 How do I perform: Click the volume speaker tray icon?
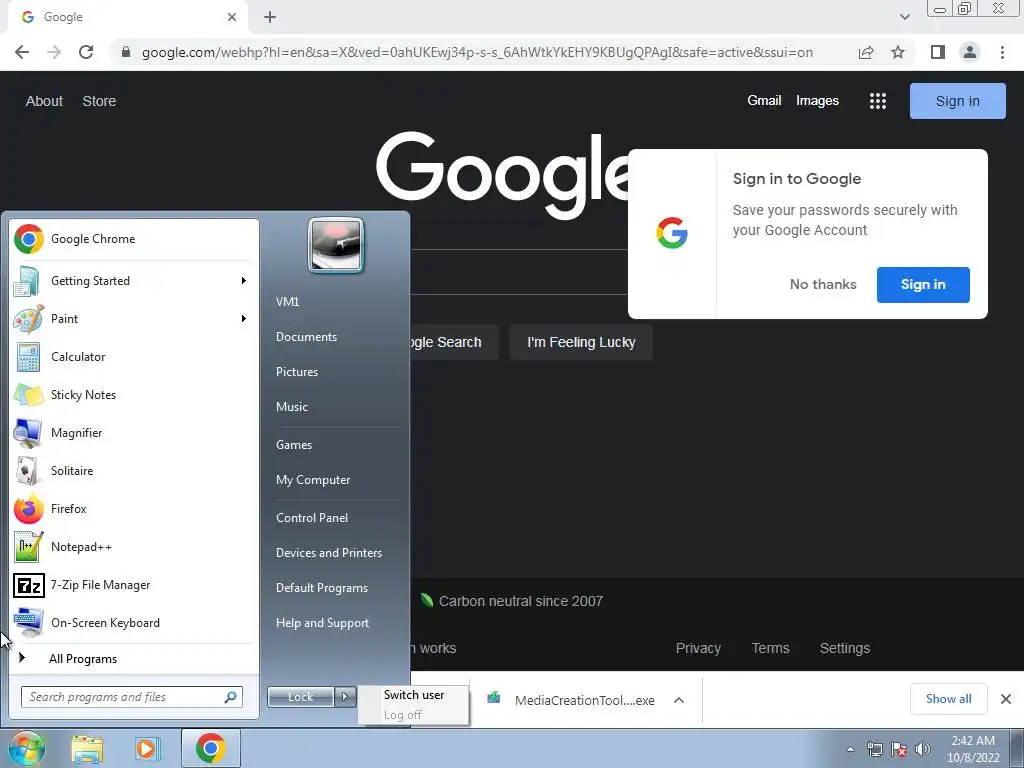(x=923, y=749)
